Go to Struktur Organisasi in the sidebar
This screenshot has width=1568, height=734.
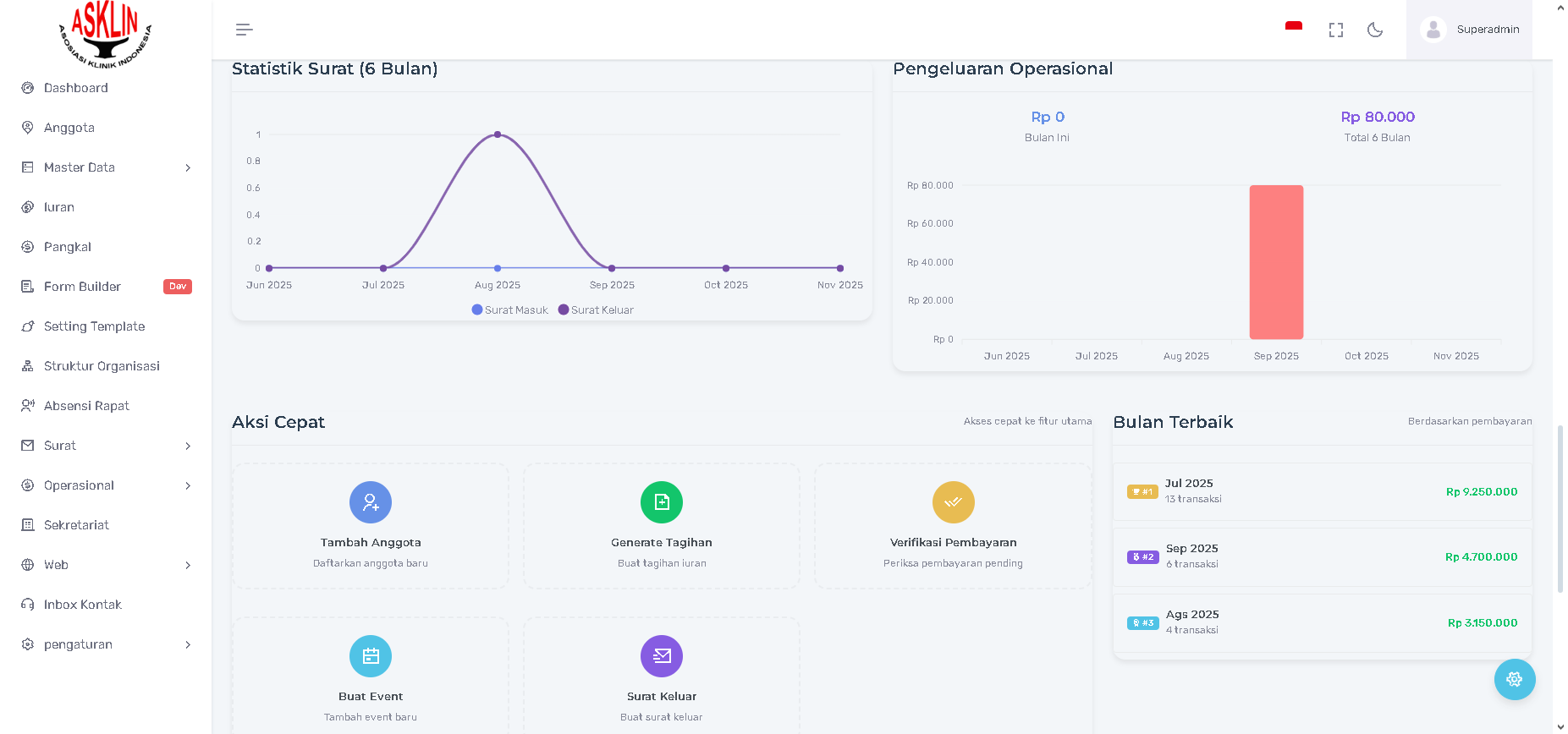[x=102, y=366]
